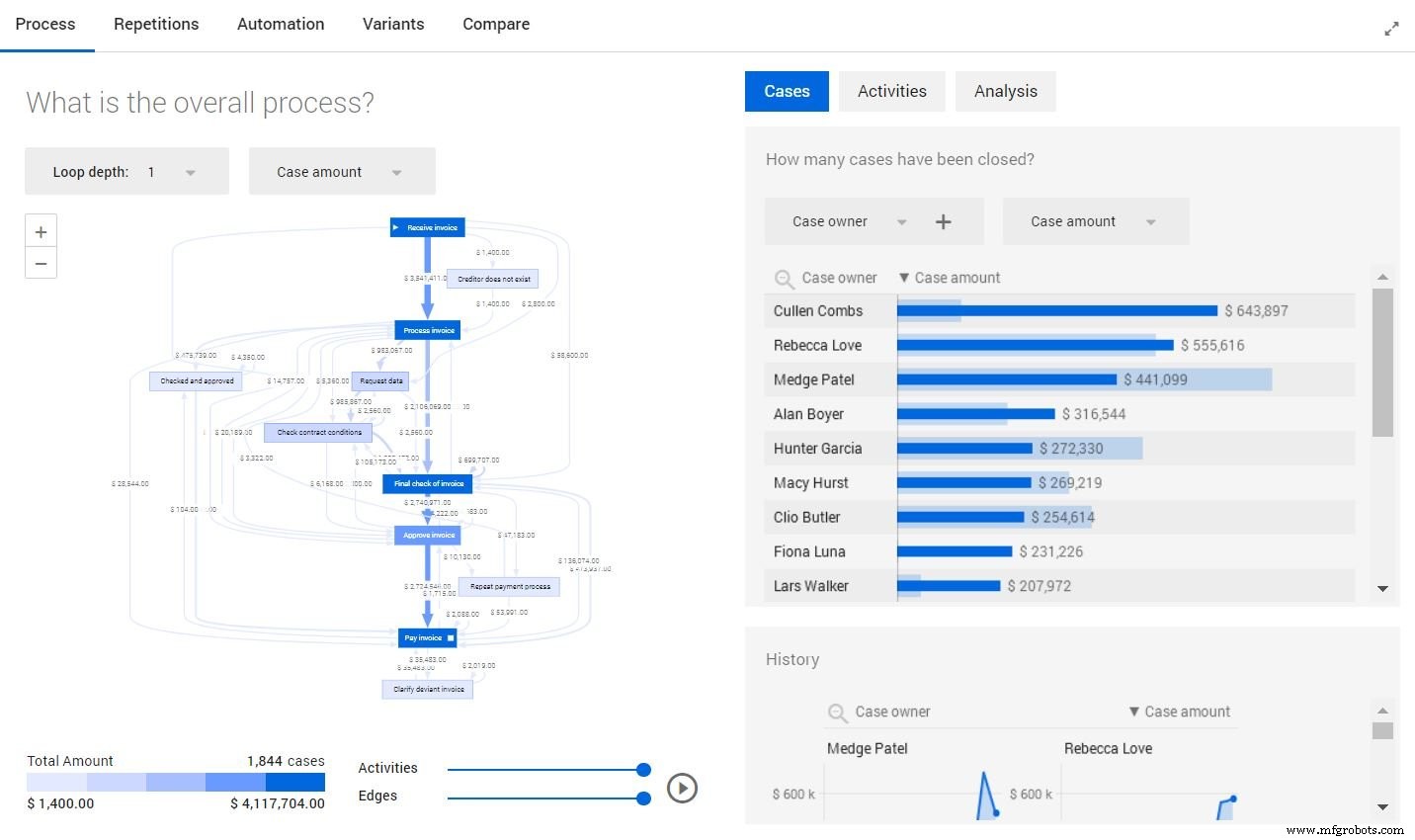Click the down arrow on the case list scrollbar
The height and width of the screenshot is (840, 1415).
(x=1382, y=588)
